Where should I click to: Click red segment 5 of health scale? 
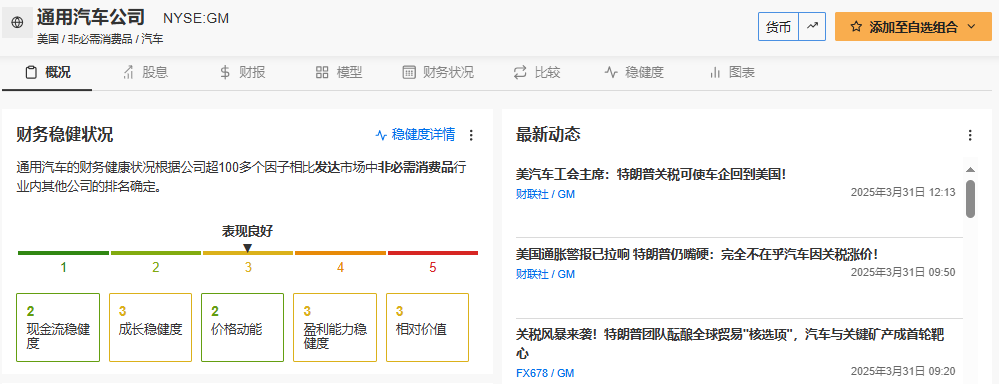click(x=433, y=253)
